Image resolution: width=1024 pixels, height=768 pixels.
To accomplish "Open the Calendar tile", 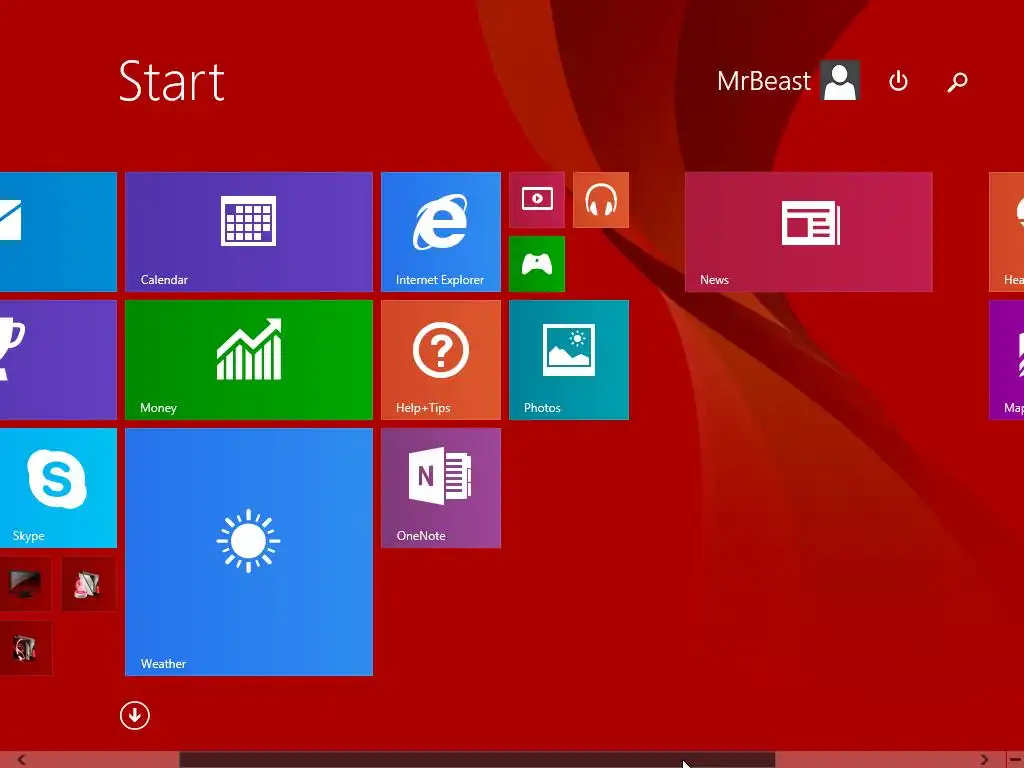I will tap(249, 232).
